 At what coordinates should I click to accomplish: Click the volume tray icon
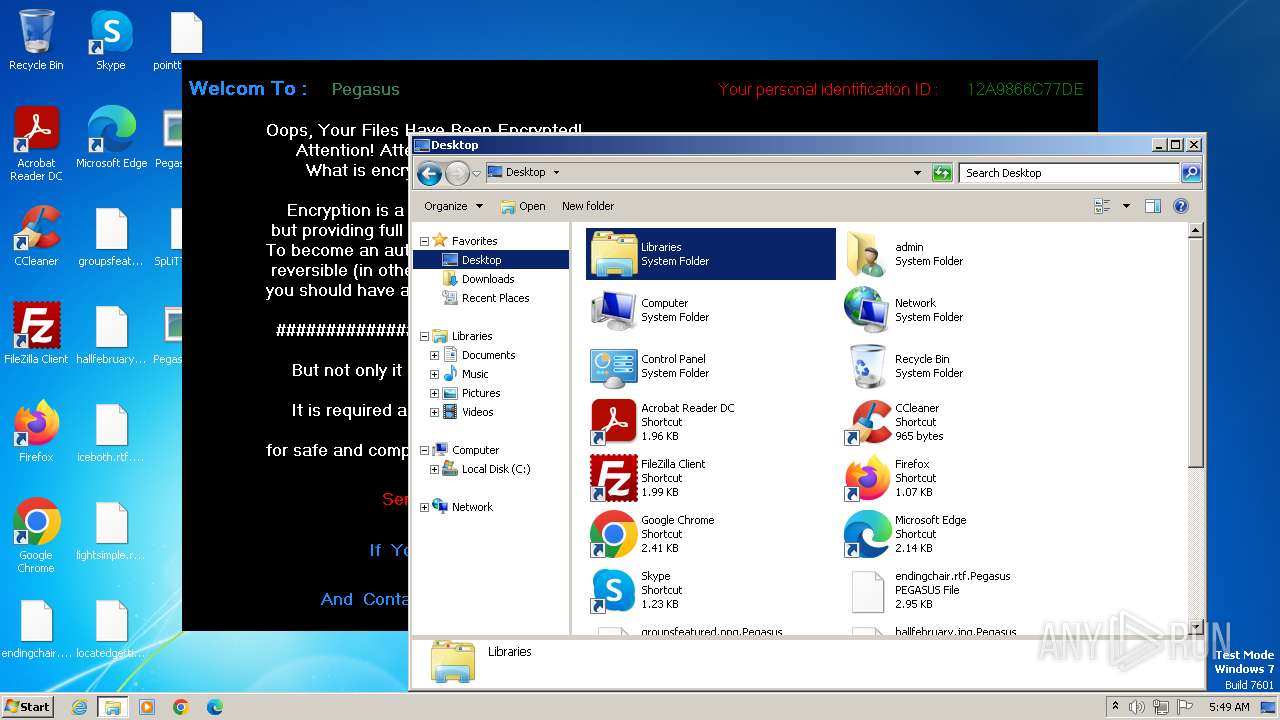[1137, 707]
